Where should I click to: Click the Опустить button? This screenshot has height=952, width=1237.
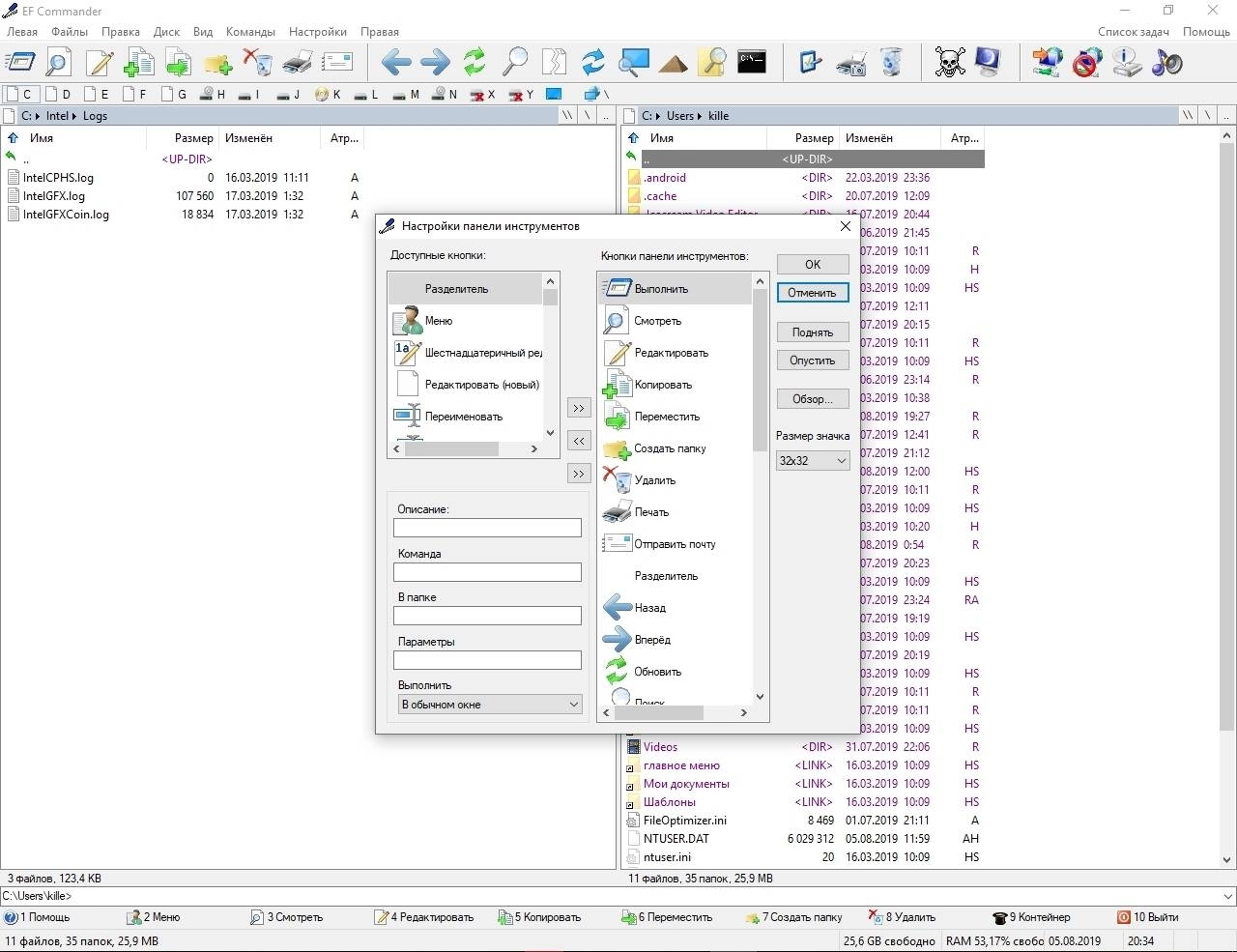(813, 360)
